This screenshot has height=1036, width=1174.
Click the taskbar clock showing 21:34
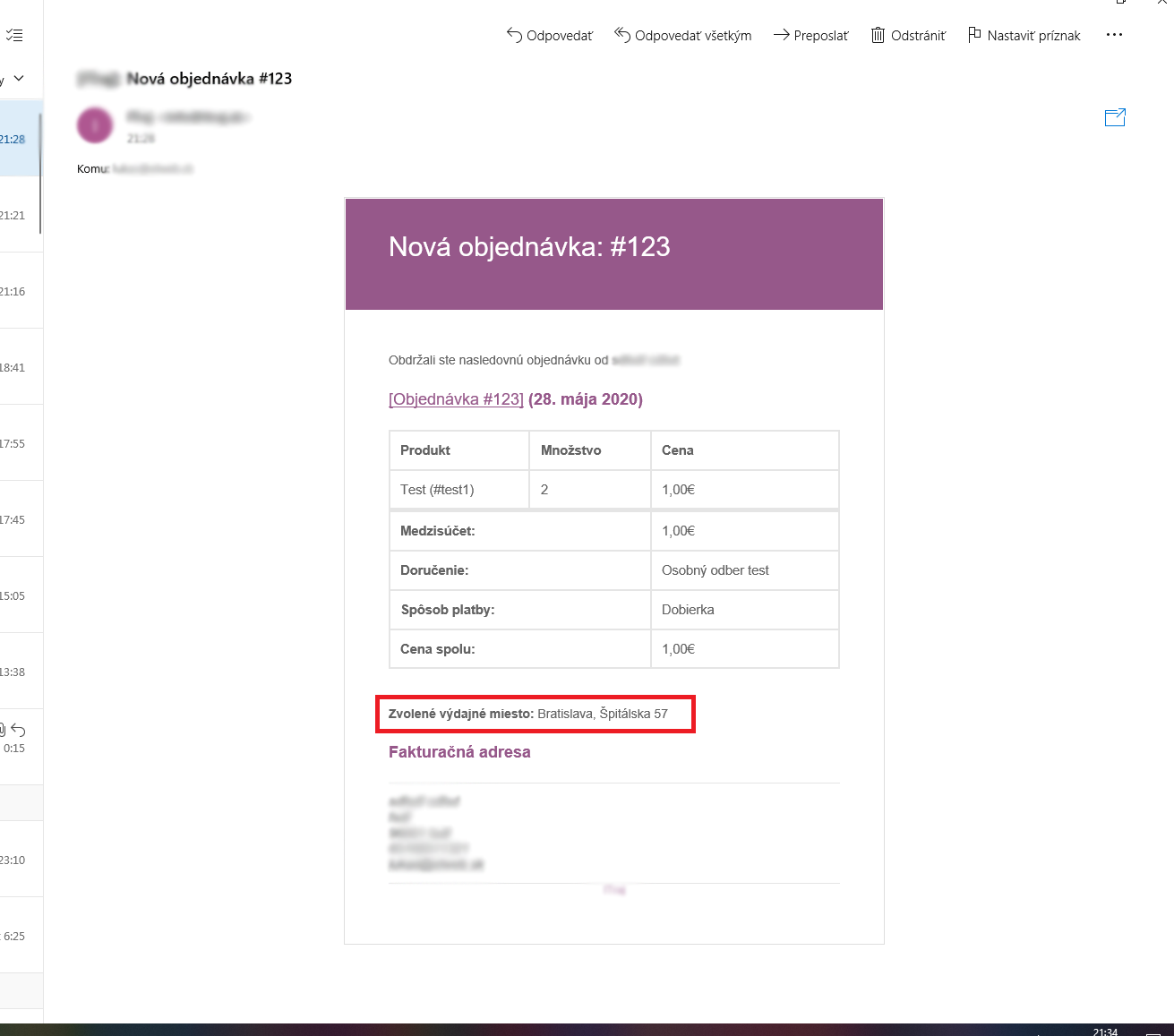pos(1105,1032)
